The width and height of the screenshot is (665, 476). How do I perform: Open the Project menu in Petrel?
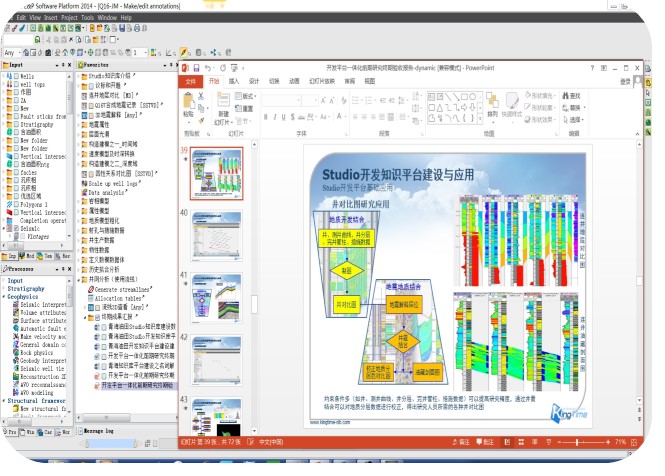(69, 17)
